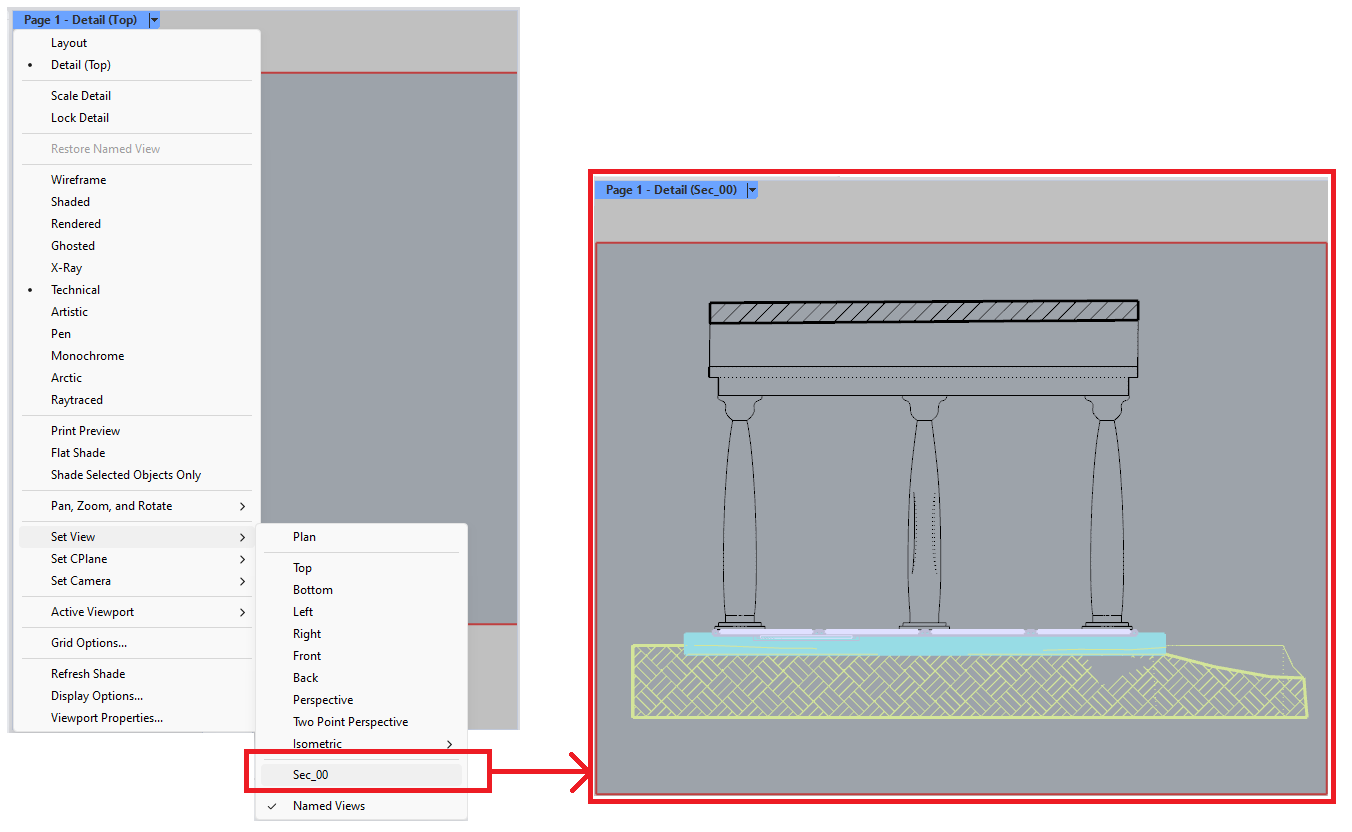1352x832 pixels.
Task: Open Grid Options
Action: coord(87,642)
